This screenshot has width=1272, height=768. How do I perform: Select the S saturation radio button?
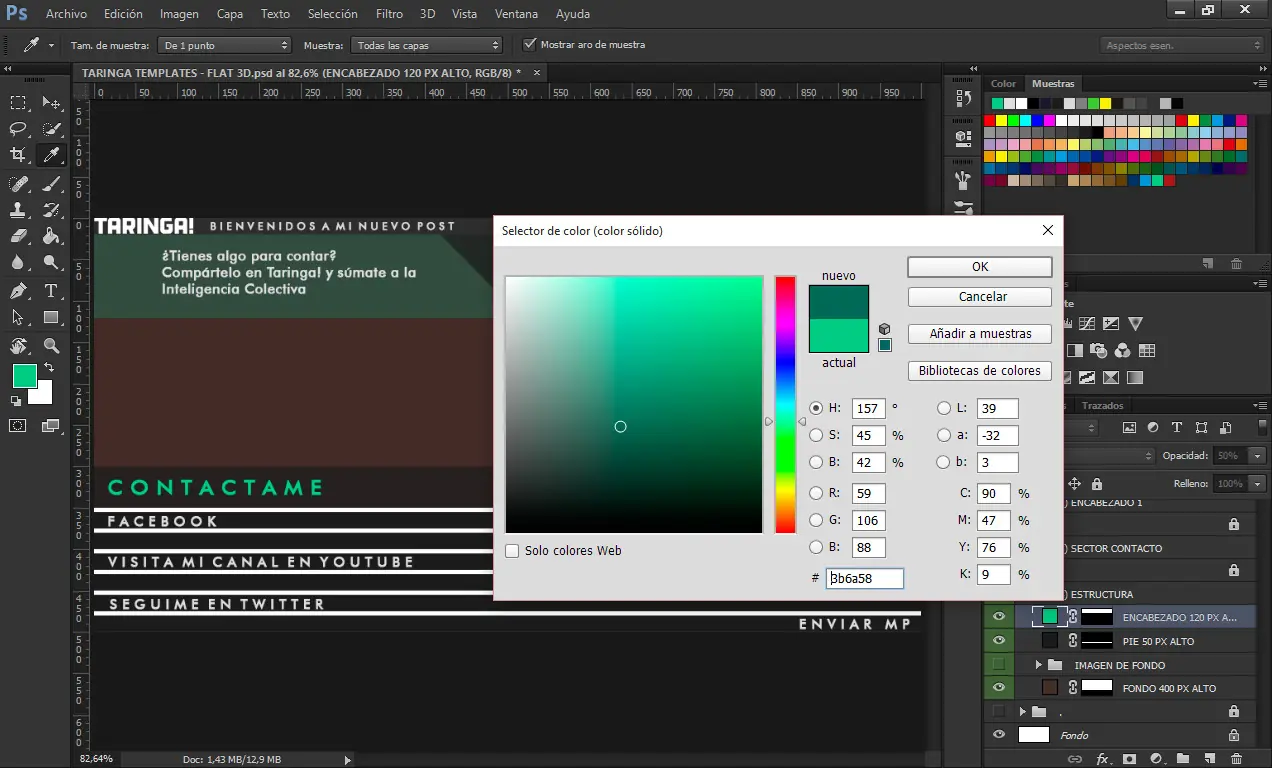point(816,436)
